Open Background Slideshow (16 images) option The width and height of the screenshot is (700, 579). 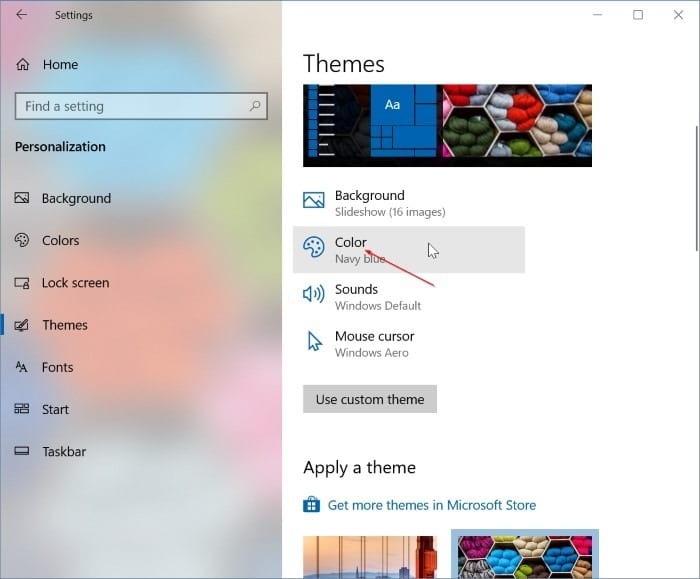point(408,203)
